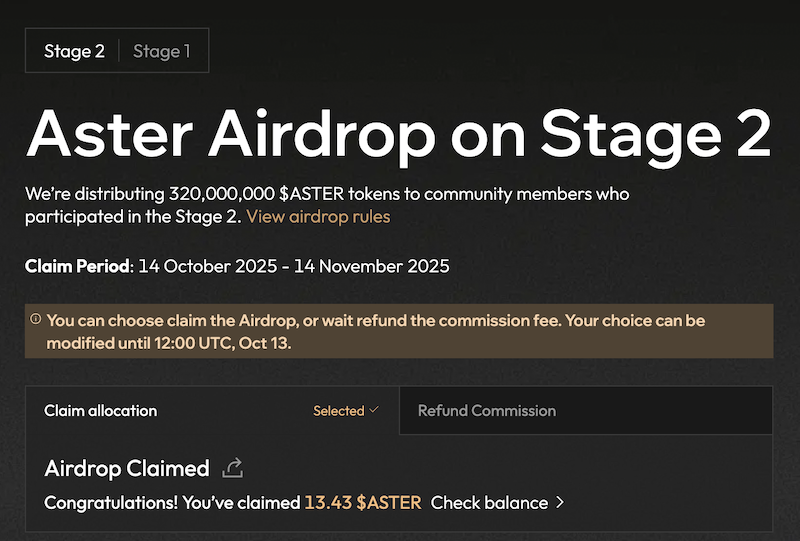Click the Congratulations message text

click(x=172, y=502)
